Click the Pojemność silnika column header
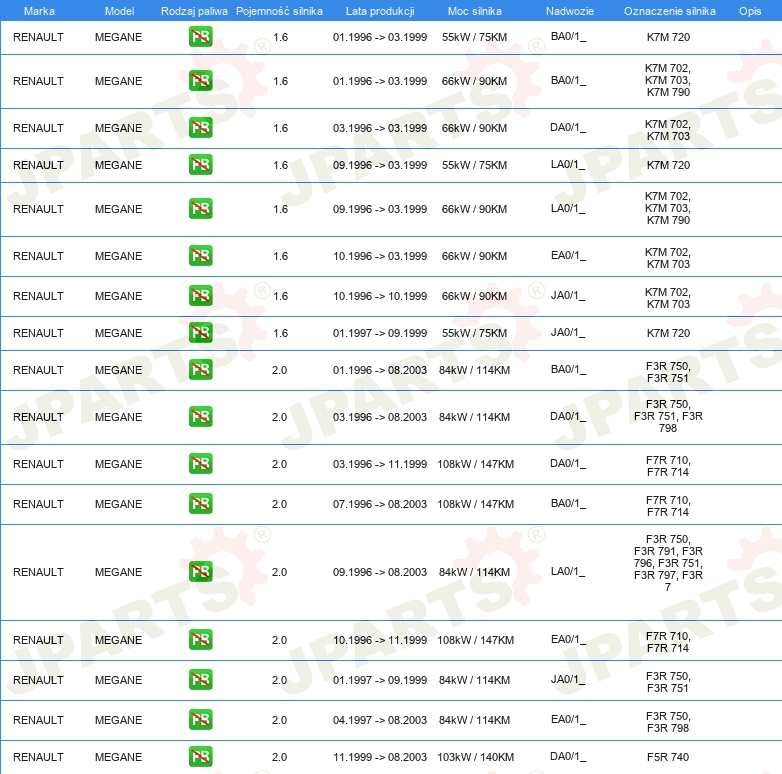The width and height of the screenshot is (782, 774). tap(279, 11)
